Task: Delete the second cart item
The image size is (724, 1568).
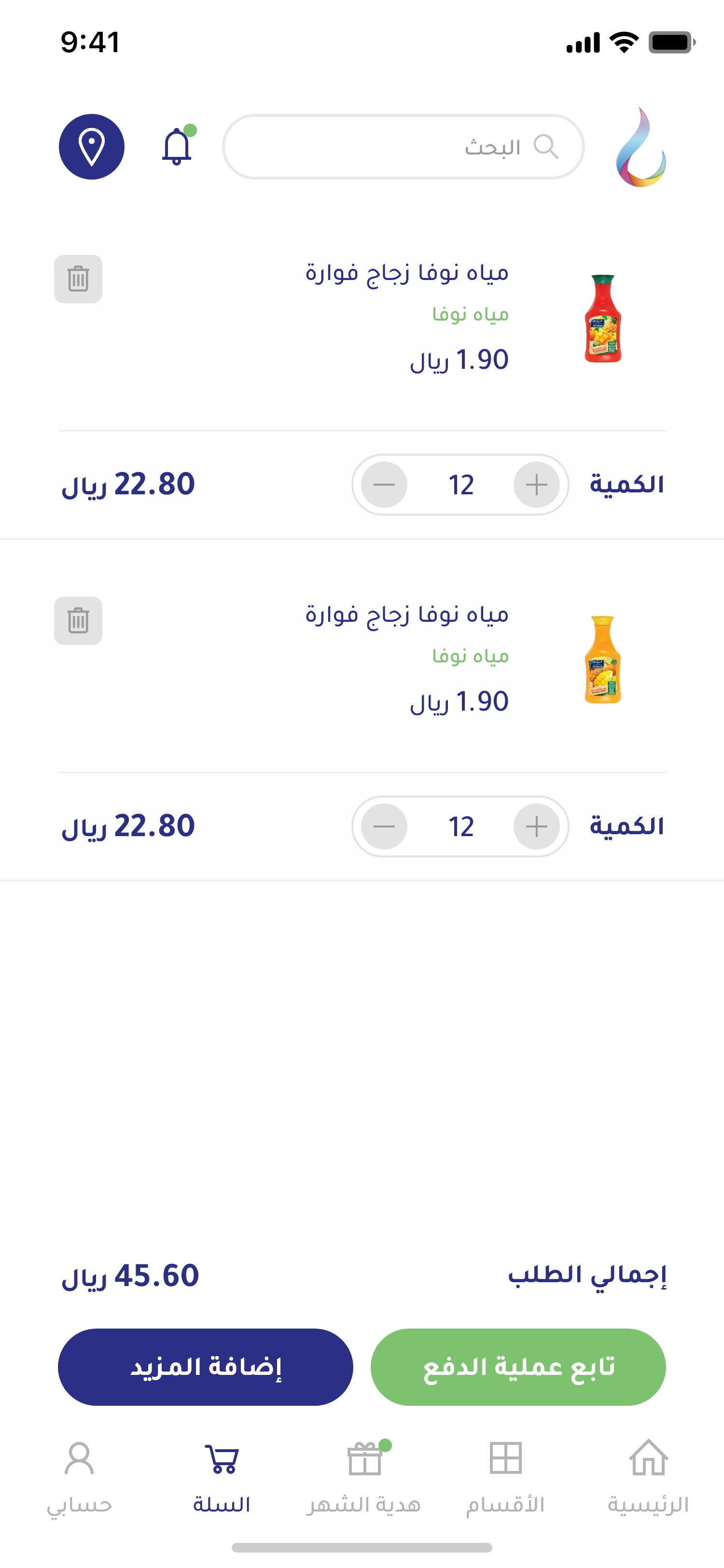Action: [78, 620]
